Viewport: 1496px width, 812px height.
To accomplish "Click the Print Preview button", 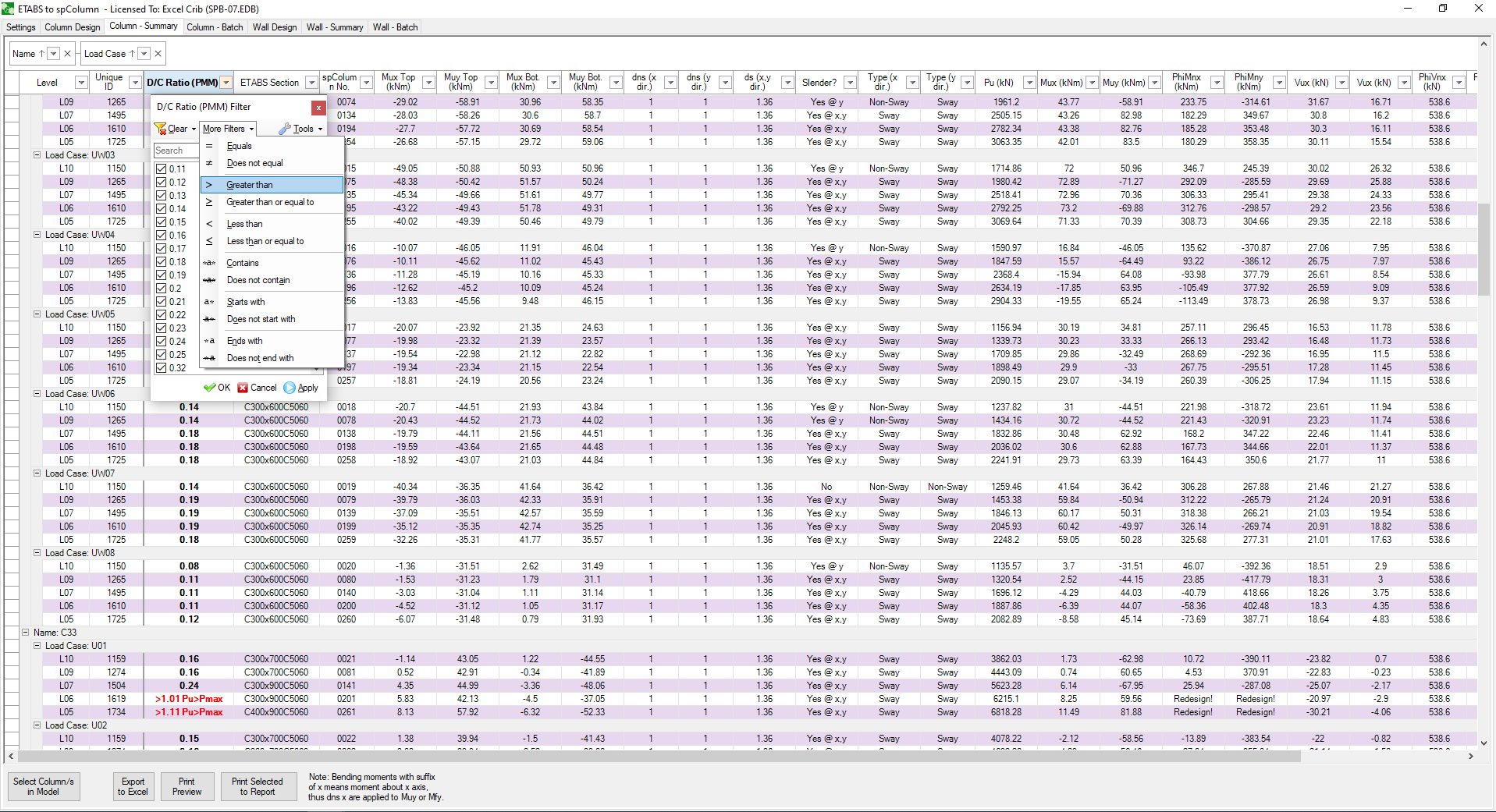I will [187, 786].
